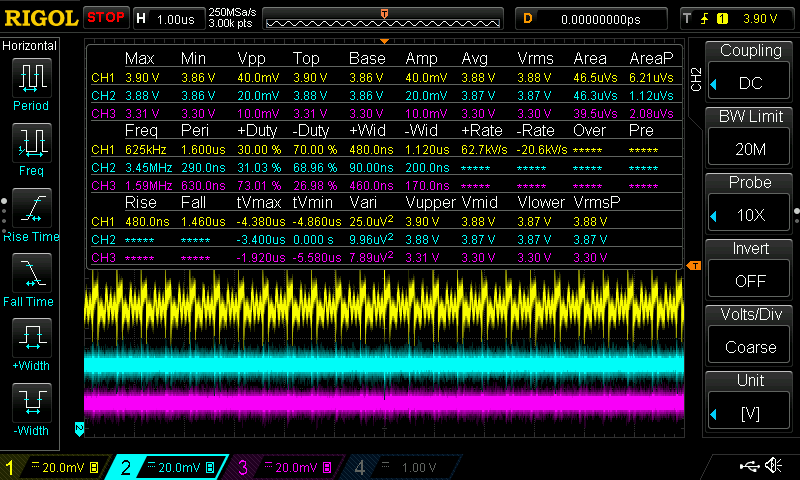The height and width of the screenshot is (480, 800).
Task: Click the orange trigger level marker
Action: 692,264
